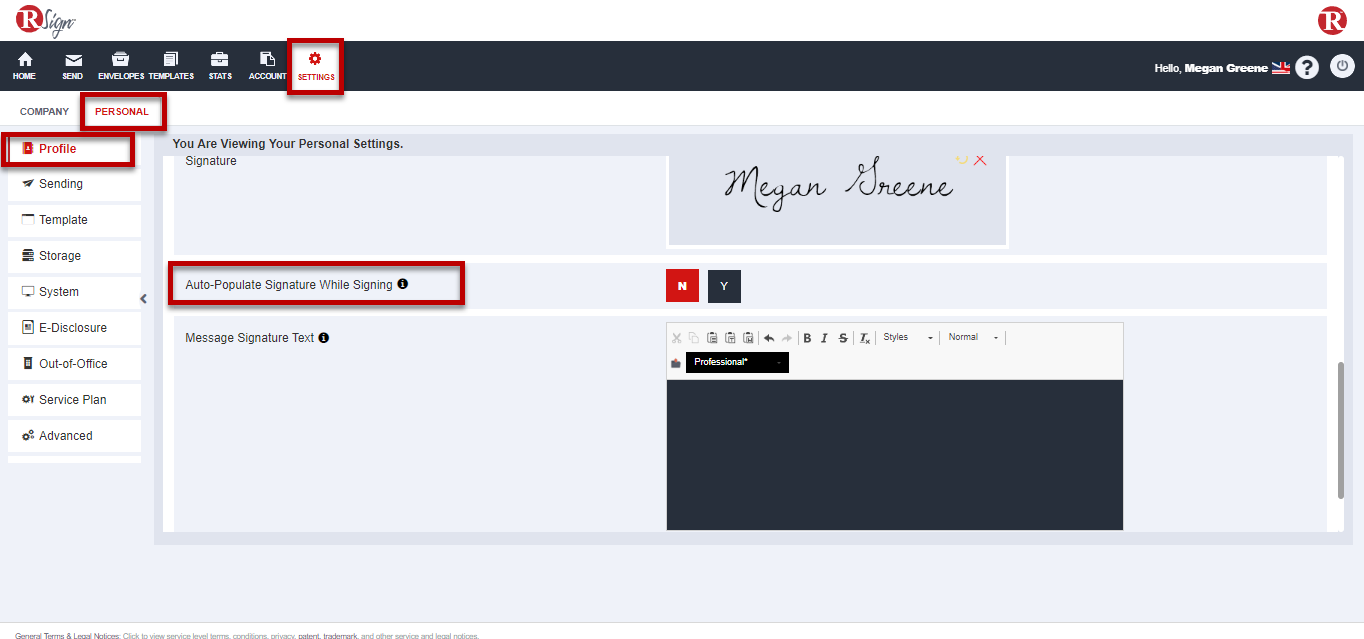Viewport: 1364px width, 639px height.
Task: Open the Normal format dropdown
Action: pyautogui.click(x=974, y=338)
